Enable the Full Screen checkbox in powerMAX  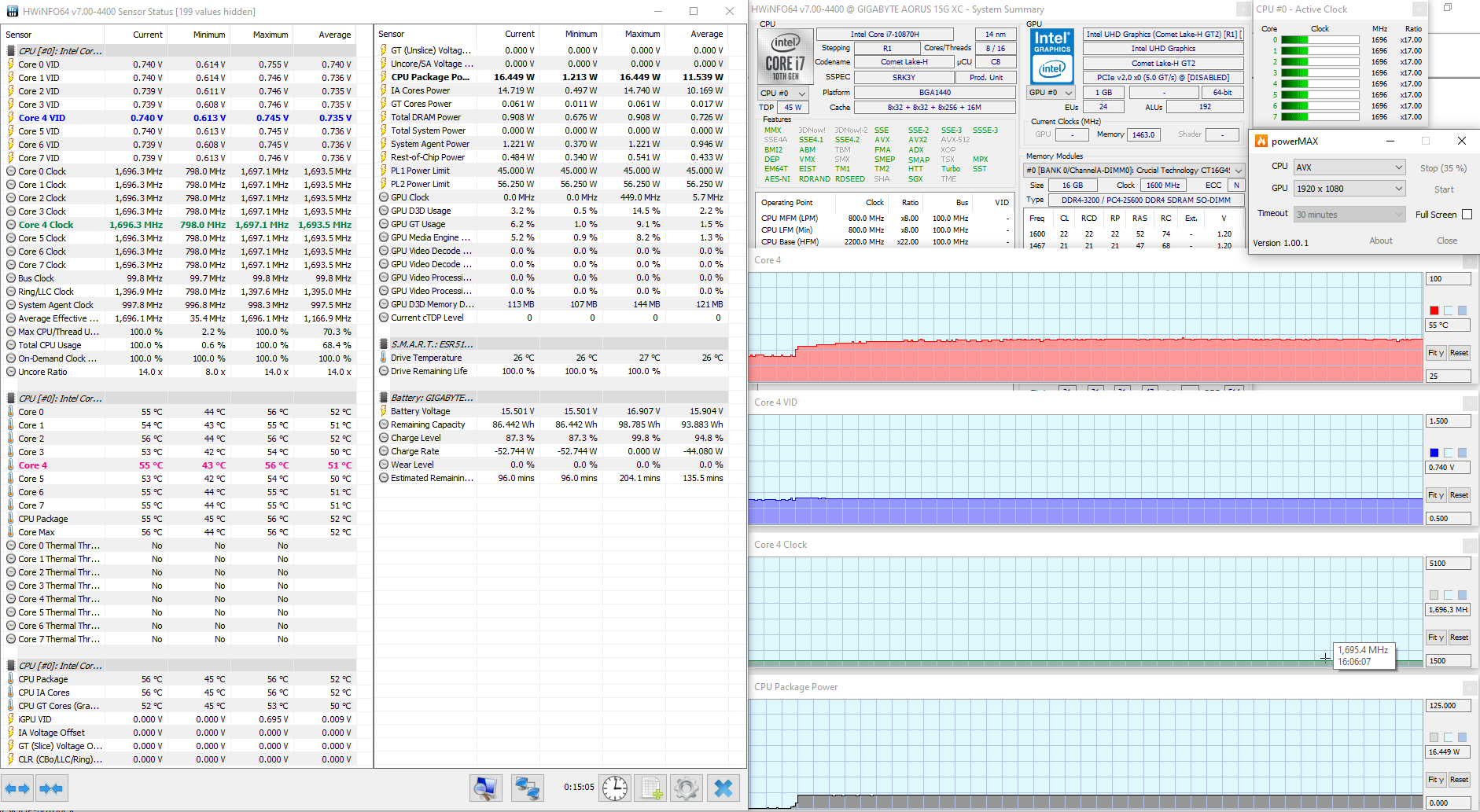[x=1467, y=215]
